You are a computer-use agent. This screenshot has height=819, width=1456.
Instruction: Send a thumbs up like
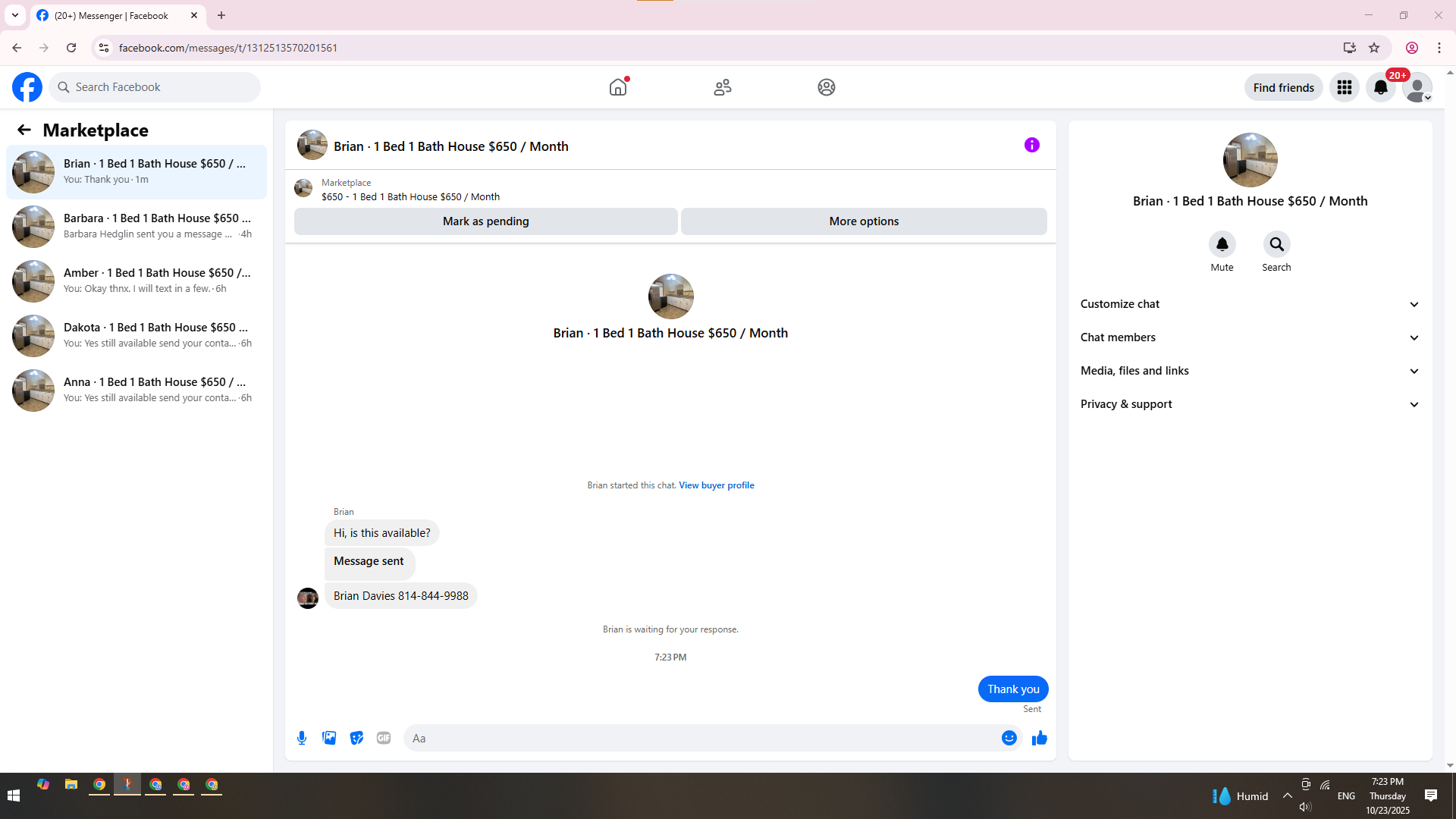coord(1039,738)
